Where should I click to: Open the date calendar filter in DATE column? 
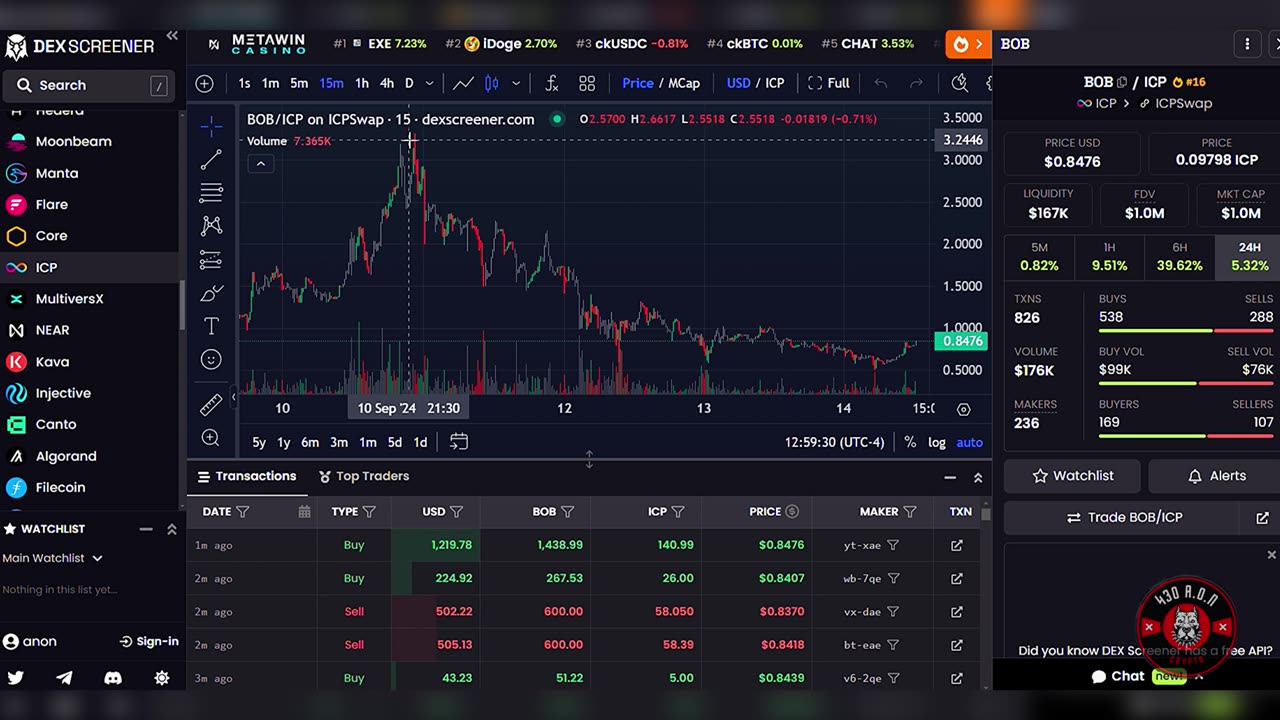tap(304, 512)
